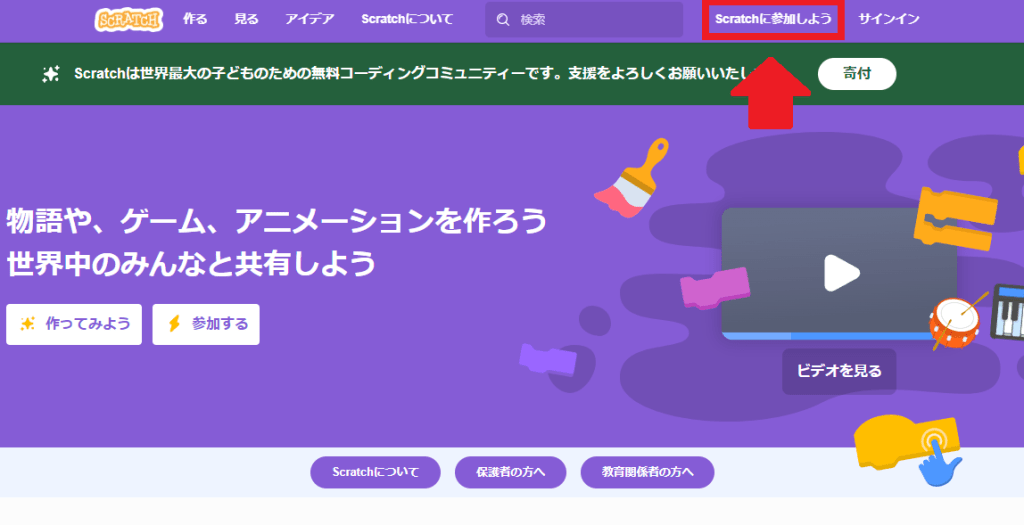Click headline 世界中のみんなと共有しよう

pos(191,264)
